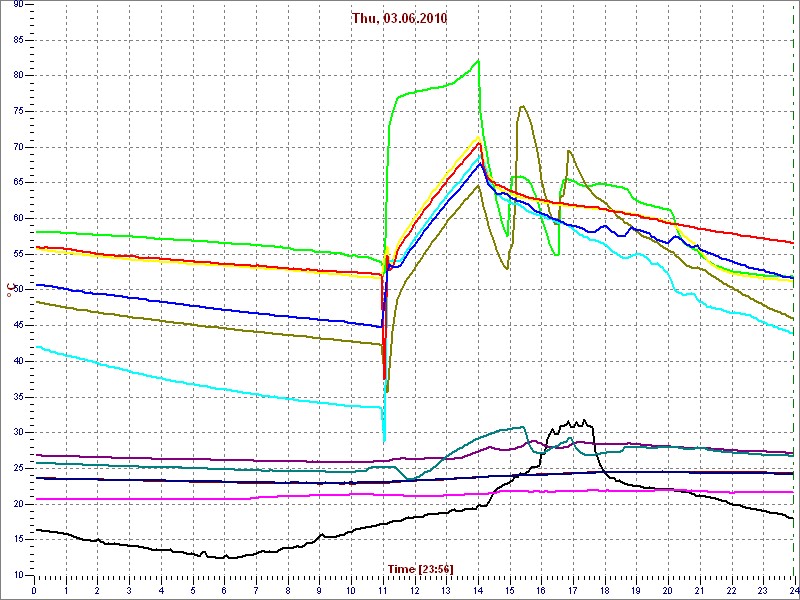Image resolution: width=800 pixels, height=600 pixels.
Task: Select hour "12" on the time axis
Action: [414, 591]
